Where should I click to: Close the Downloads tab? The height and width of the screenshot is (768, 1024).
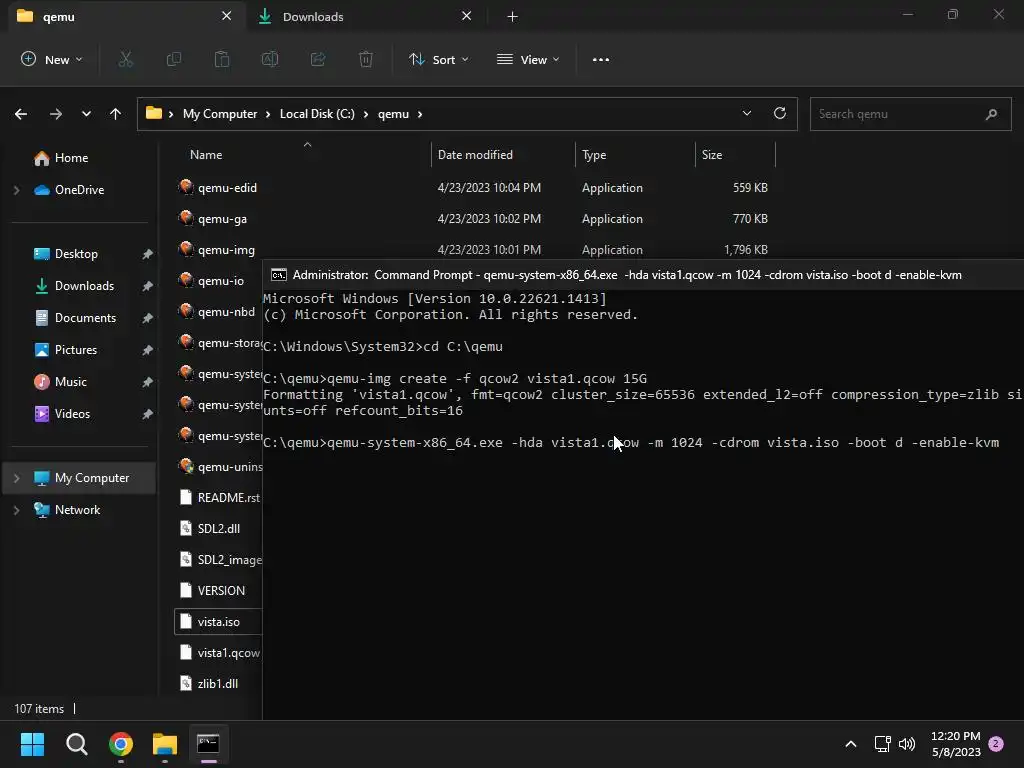tap(466, 16)
